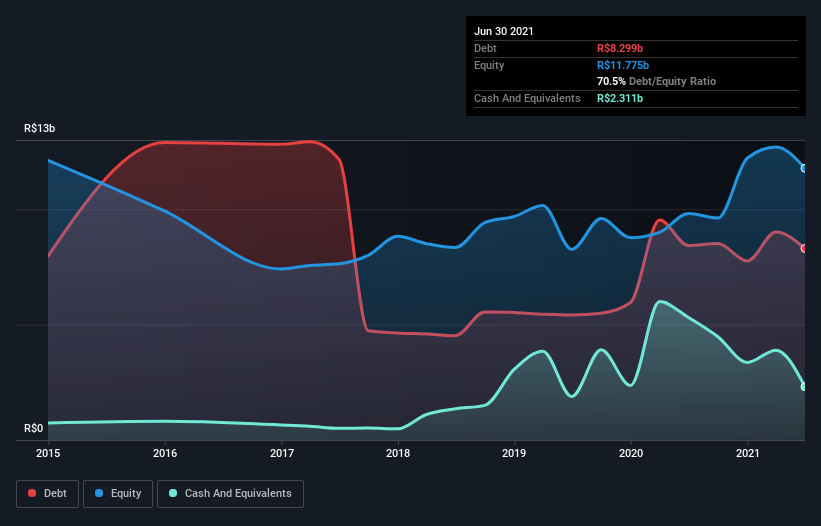
Task: Click the 70.5% Debt/Equity Ratio text
Action: click(657, 81)
